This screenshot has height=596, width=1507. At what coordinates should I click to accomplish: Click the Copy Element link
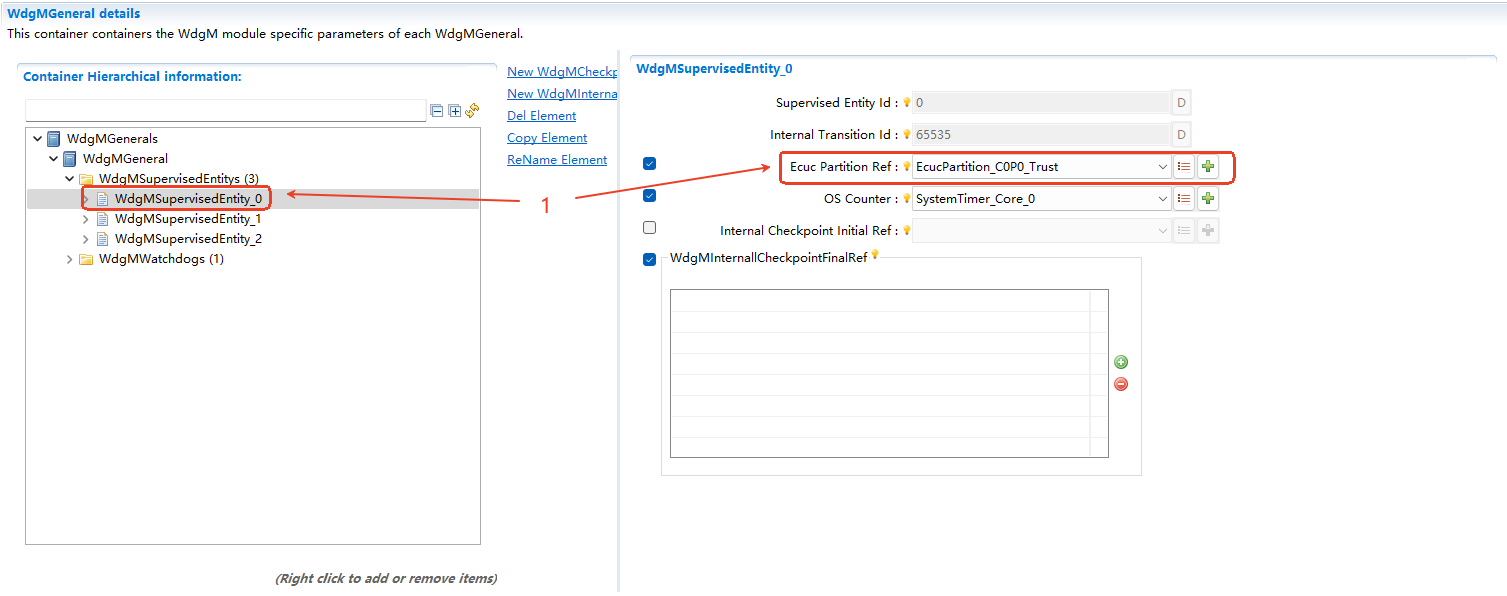coord(546,137)
